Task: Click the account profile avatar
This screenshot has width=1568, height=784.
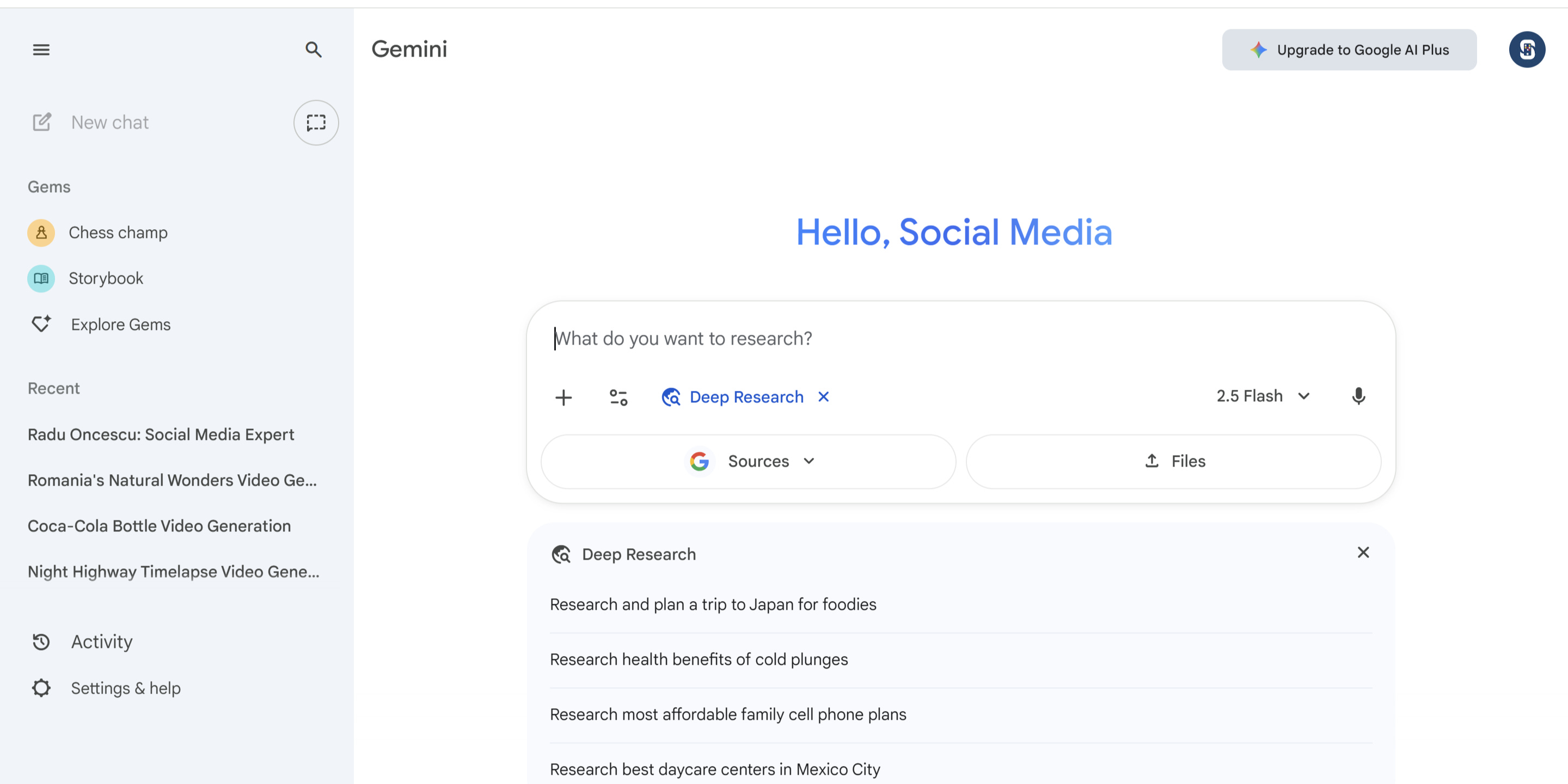Action: [x=1526, y=50]
